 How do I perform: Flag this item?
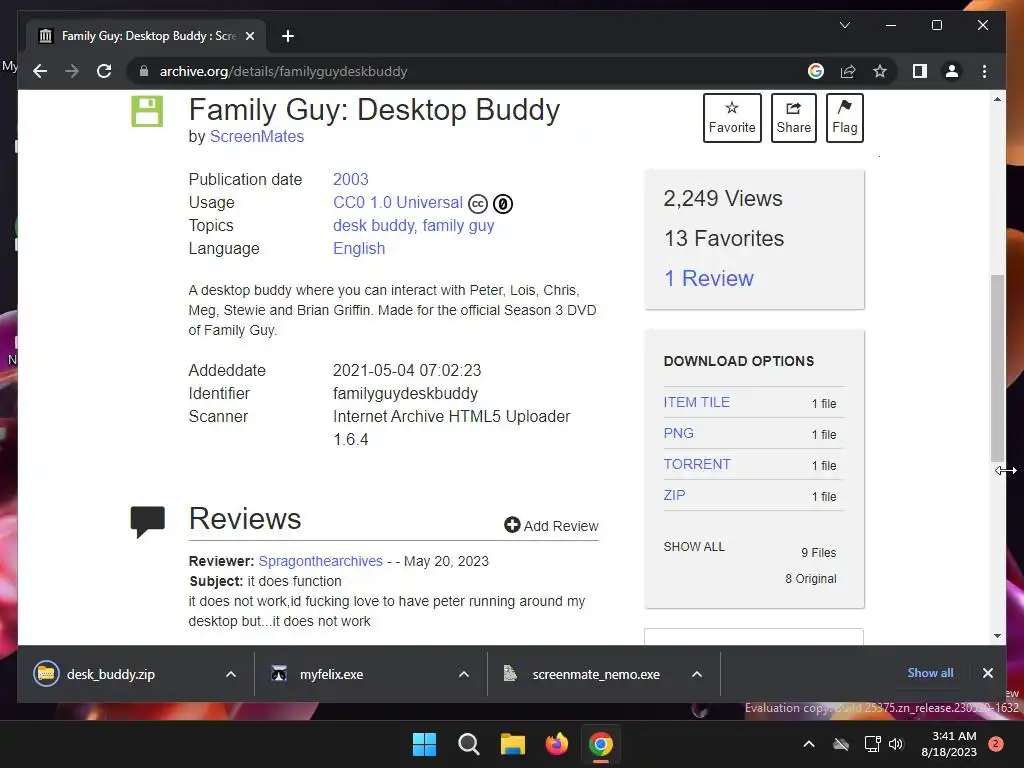click(x=844, y=118)
